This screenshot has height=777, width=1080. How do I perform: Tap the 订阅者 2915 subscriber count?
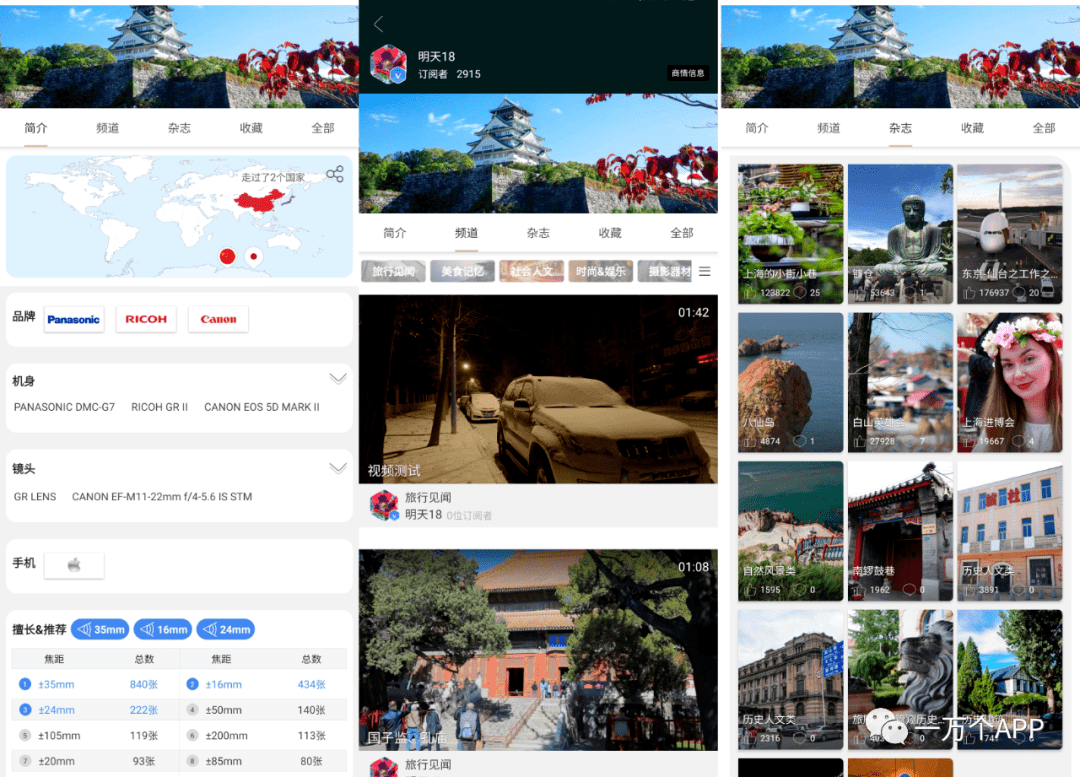click(449, 74)
